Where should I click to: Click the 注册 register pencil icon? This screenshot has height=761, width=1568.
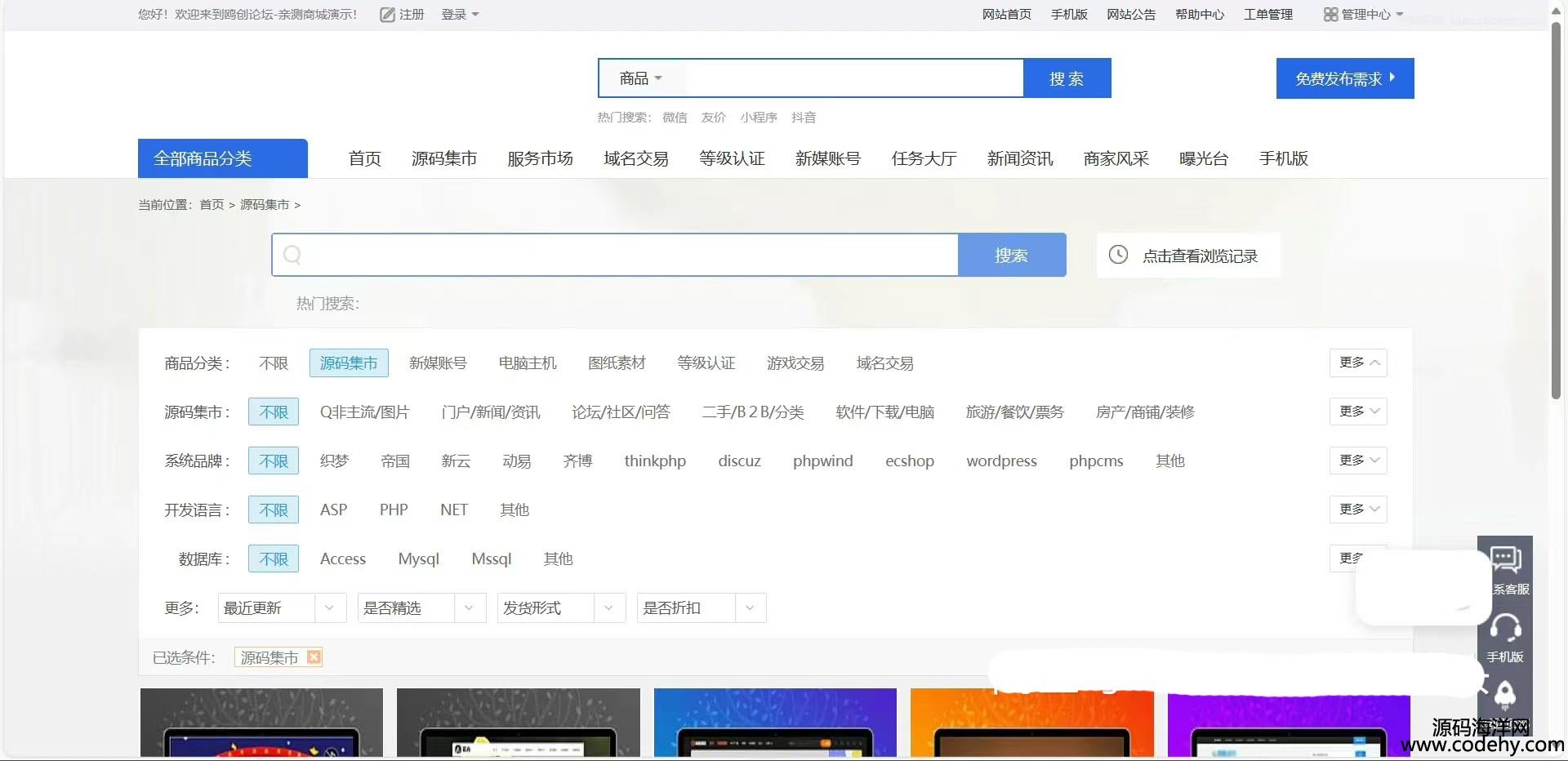click(387, 15)
